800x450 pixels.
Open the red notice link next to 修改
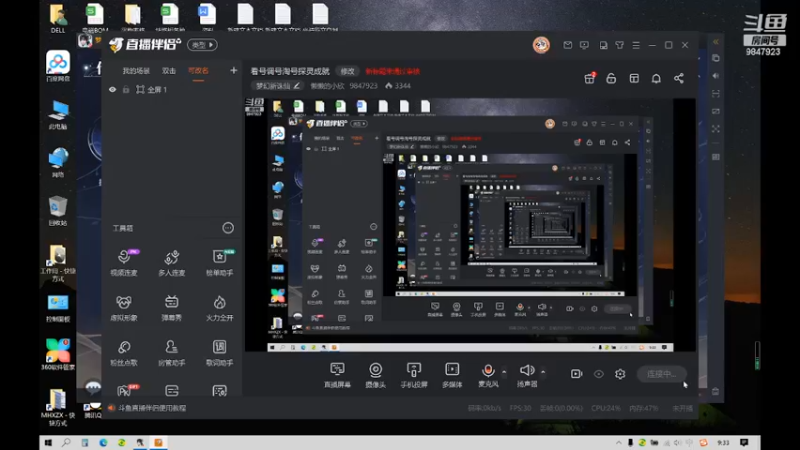[x=392, y=71]
